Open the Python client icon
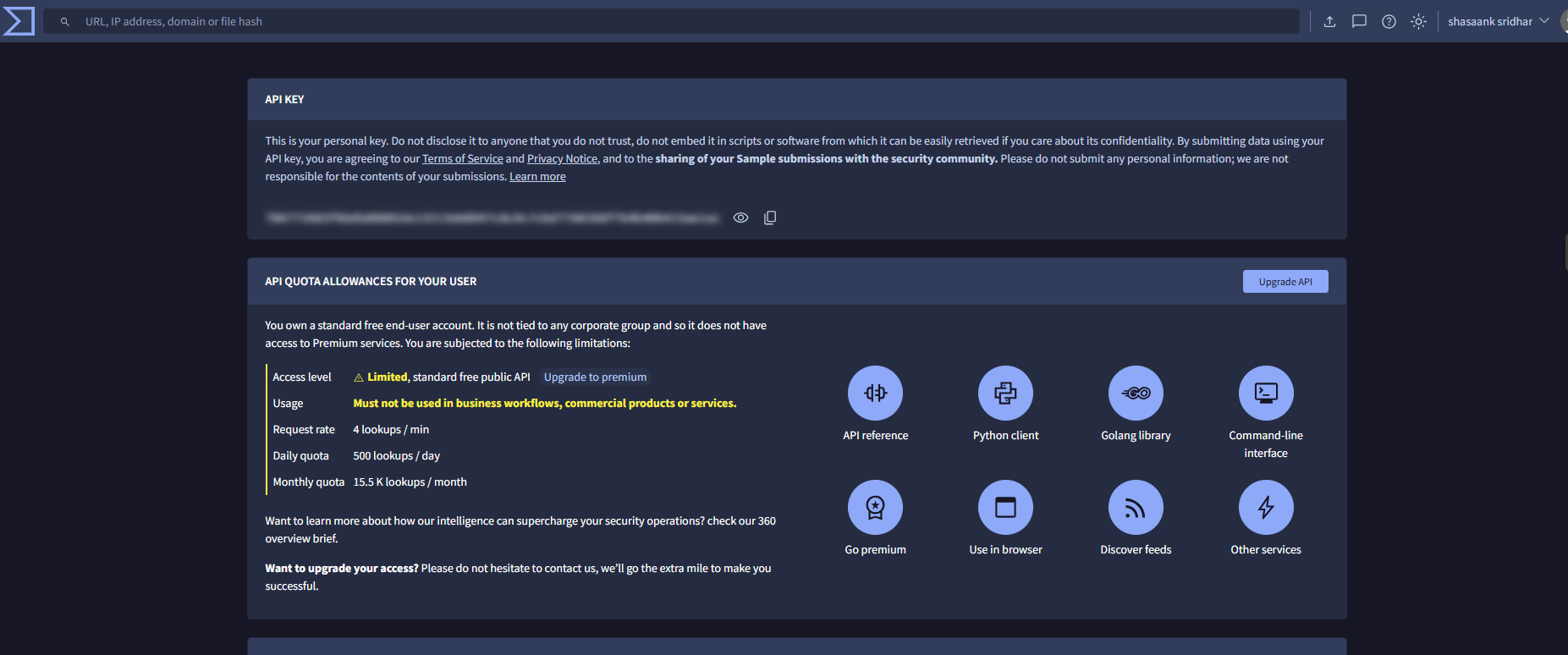Image resolution: width=1568 pixels, height=655 pixels. [1005, 393]
